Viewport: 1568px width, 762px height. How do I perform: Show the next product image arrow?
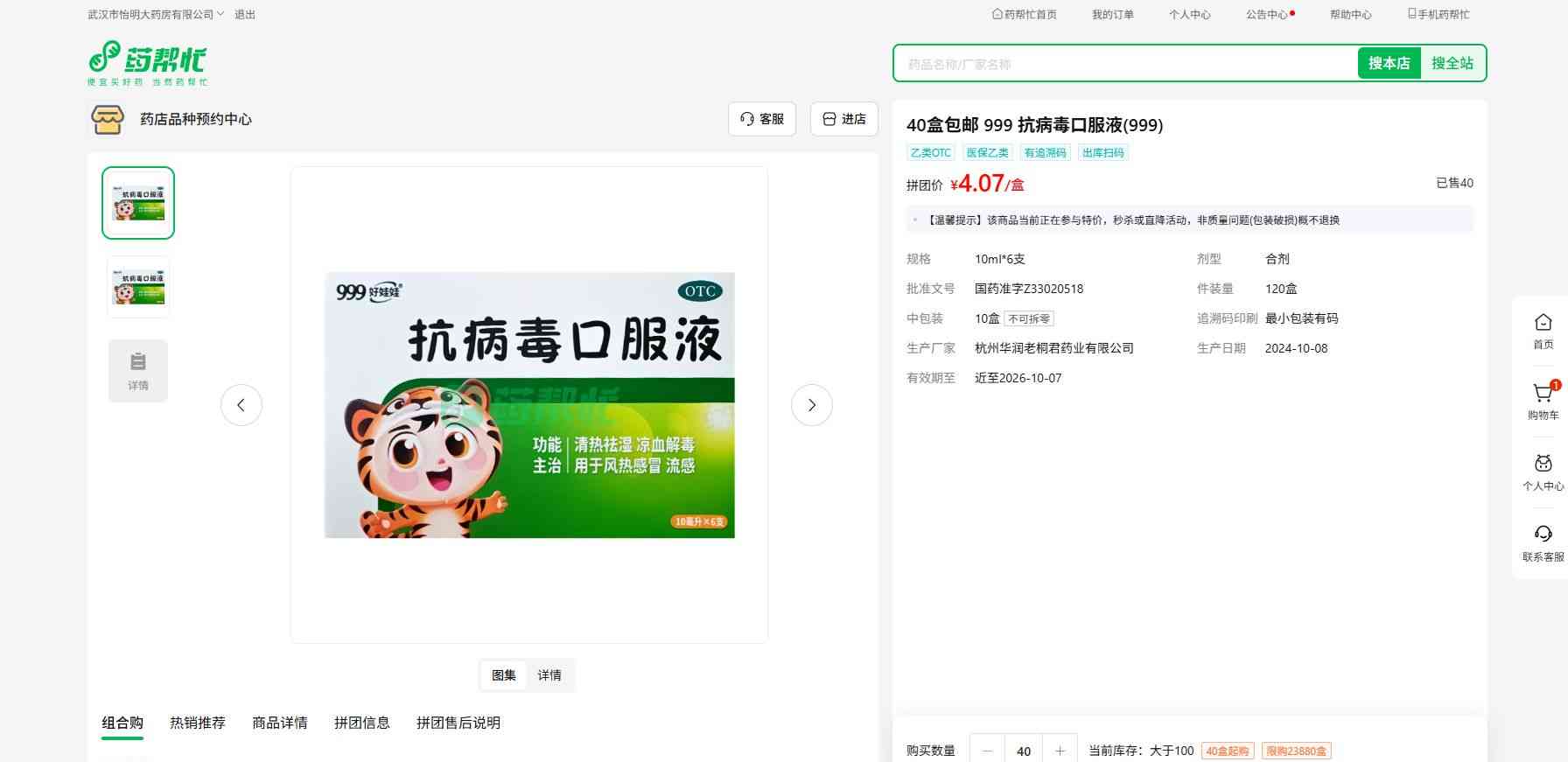click(811, 405)
